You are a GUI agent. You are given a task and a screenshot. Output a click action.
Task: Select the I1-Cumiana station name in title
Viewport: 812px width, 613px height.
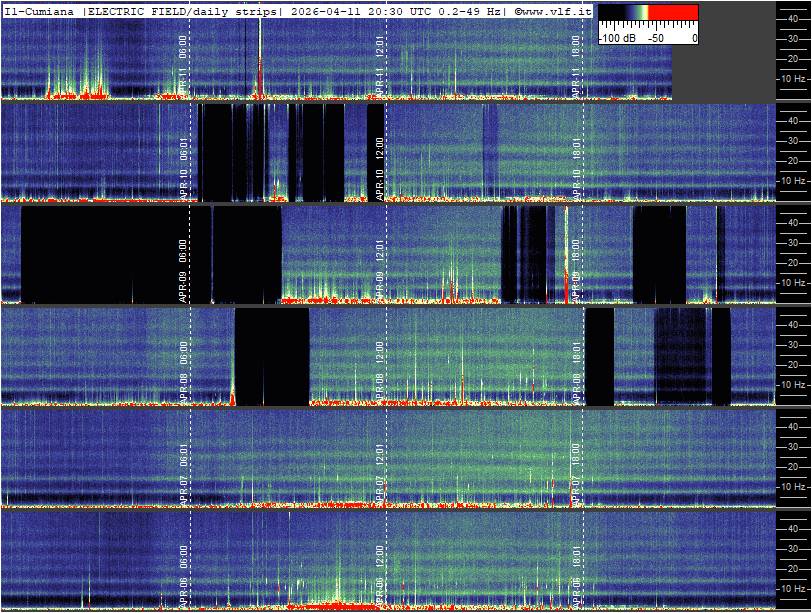tap(40, 10)
